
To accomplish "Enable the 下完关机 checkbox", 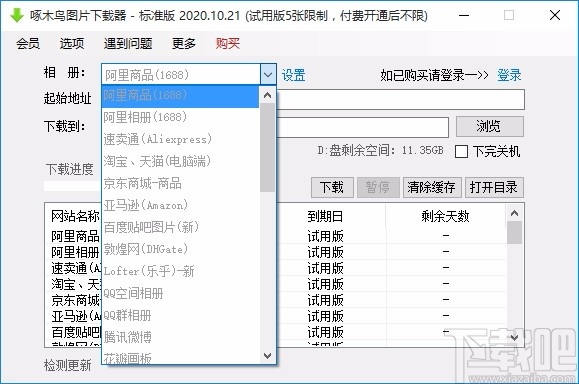I will click(461, 151).
